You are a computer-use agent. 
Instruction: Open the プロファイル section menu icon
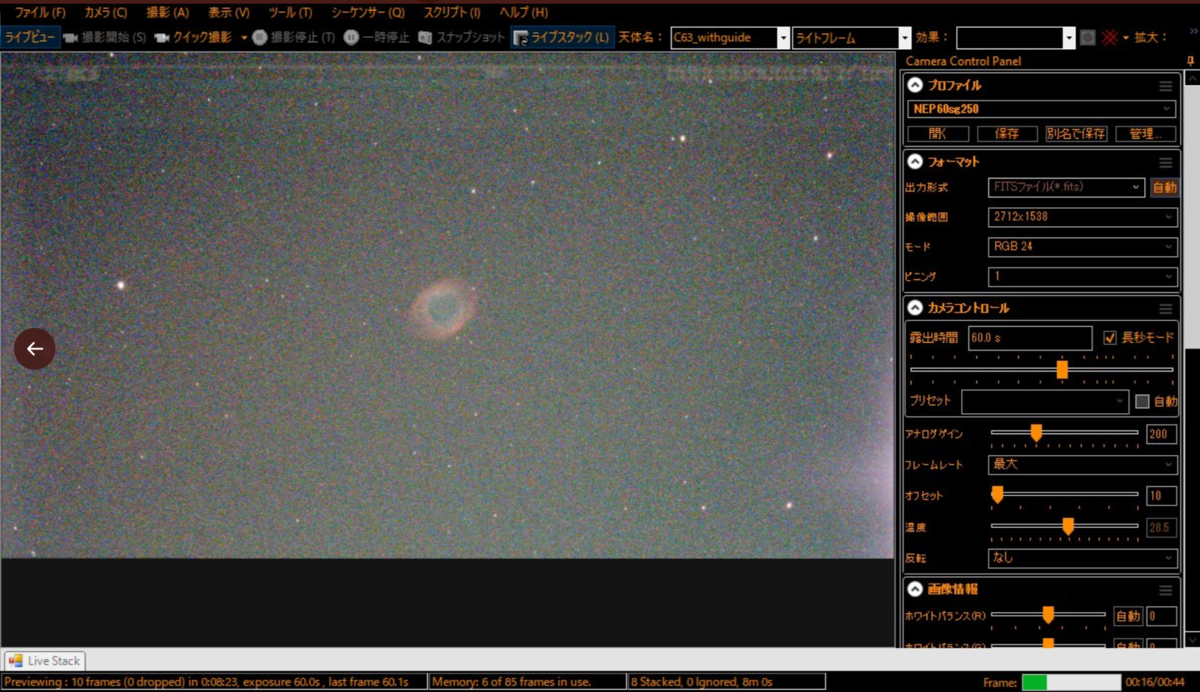(1165, 86)
